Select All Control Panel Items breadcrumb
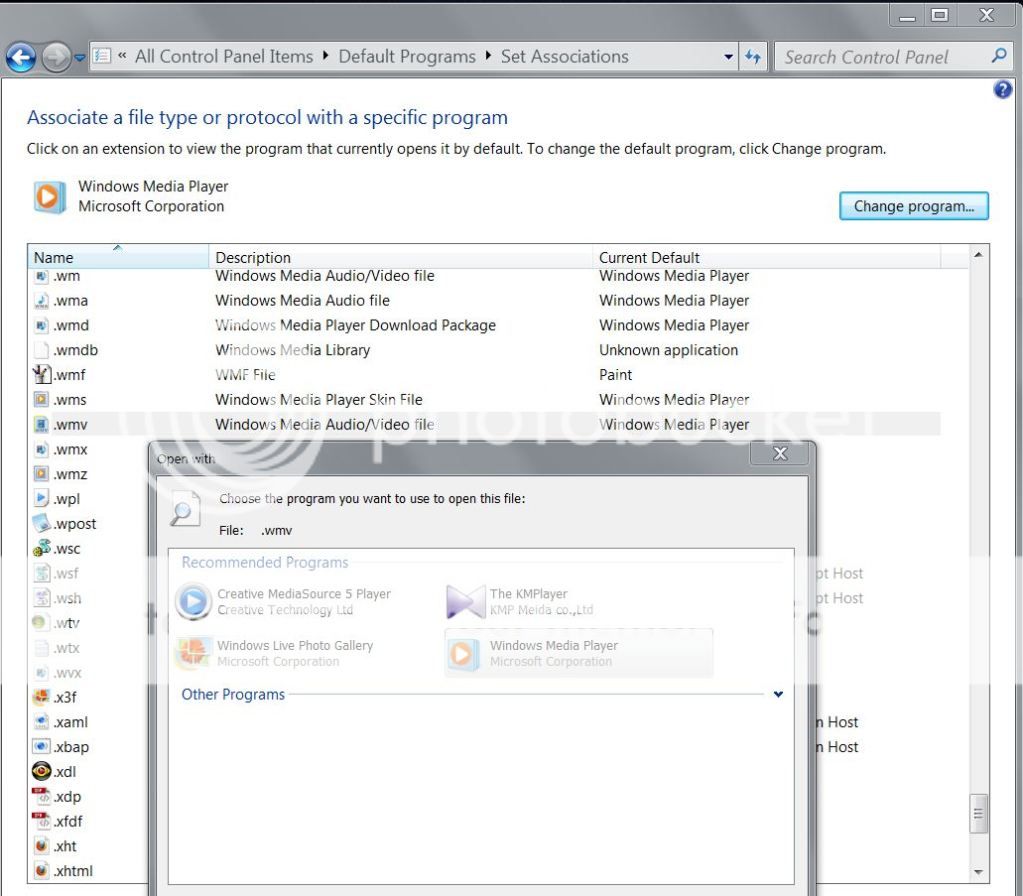The height and width of the screenshot is (896, 1023). [224, 57]
